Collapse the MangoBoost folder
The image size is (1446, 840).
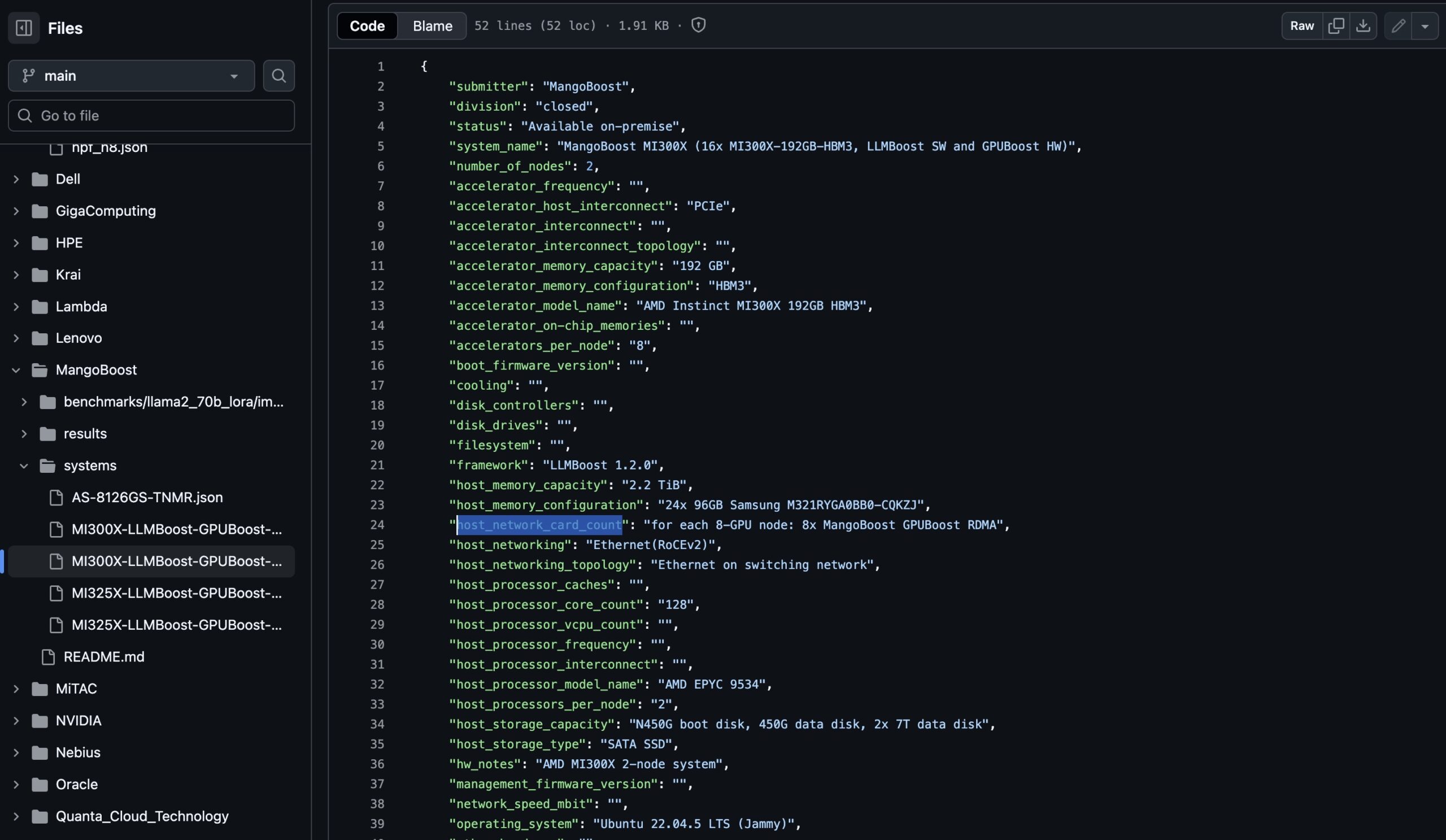(16, 370)
